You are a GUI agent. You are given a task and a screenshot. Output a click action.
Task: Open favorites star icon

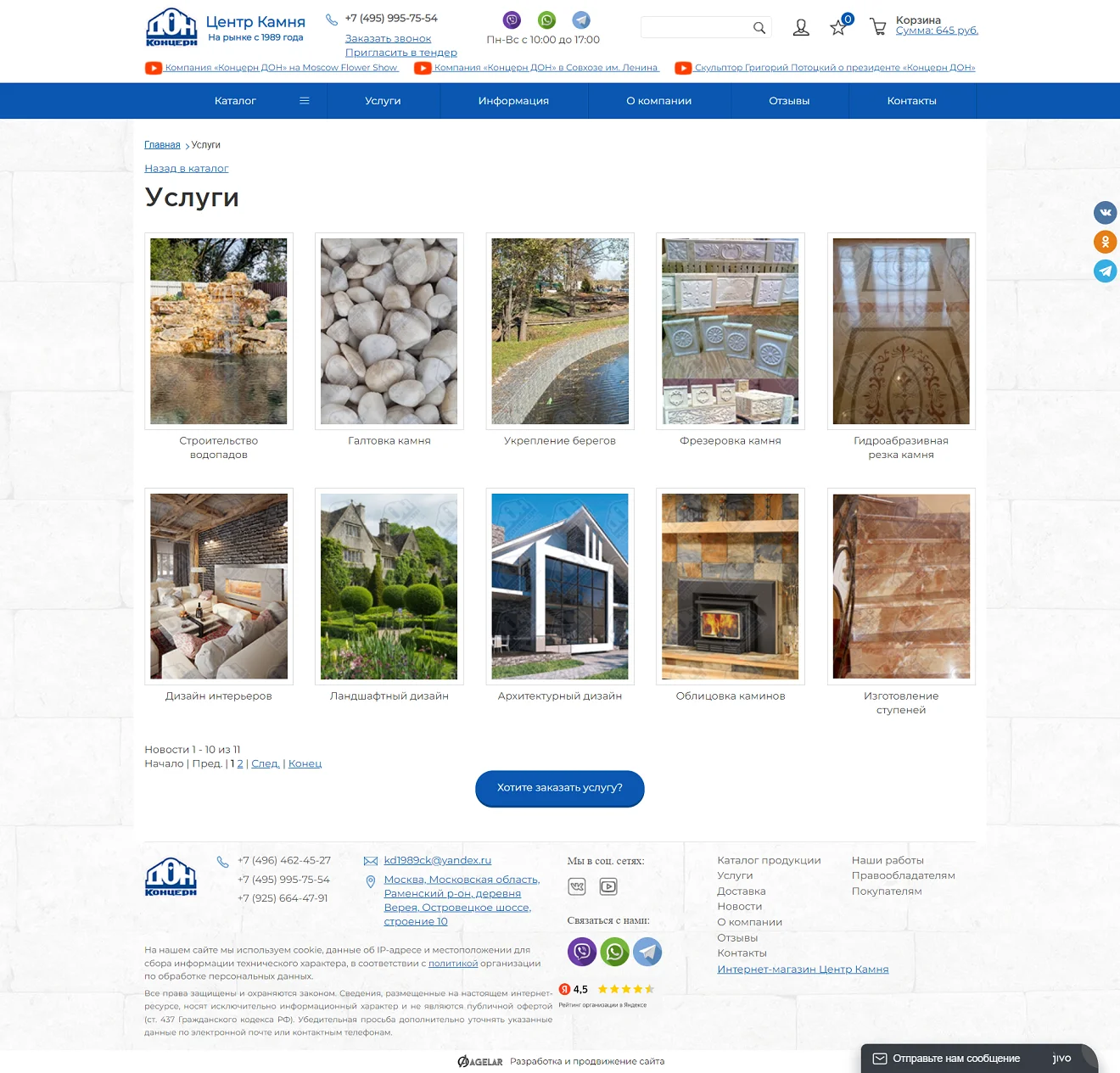coord(838,27)
